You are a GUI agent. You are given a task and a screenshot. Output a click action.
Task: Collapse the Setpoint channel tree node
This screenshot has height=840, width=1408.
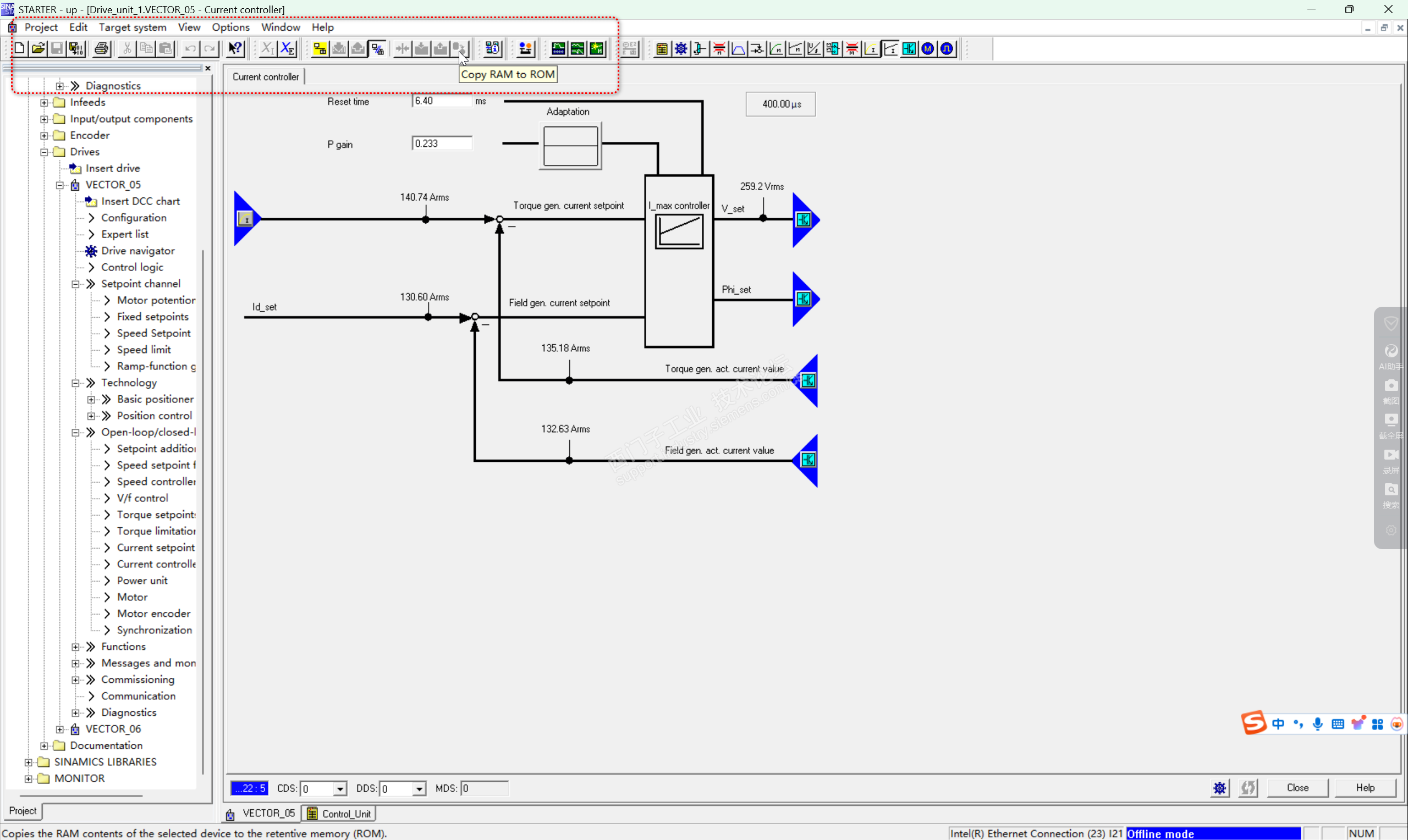tap(75, 284)
